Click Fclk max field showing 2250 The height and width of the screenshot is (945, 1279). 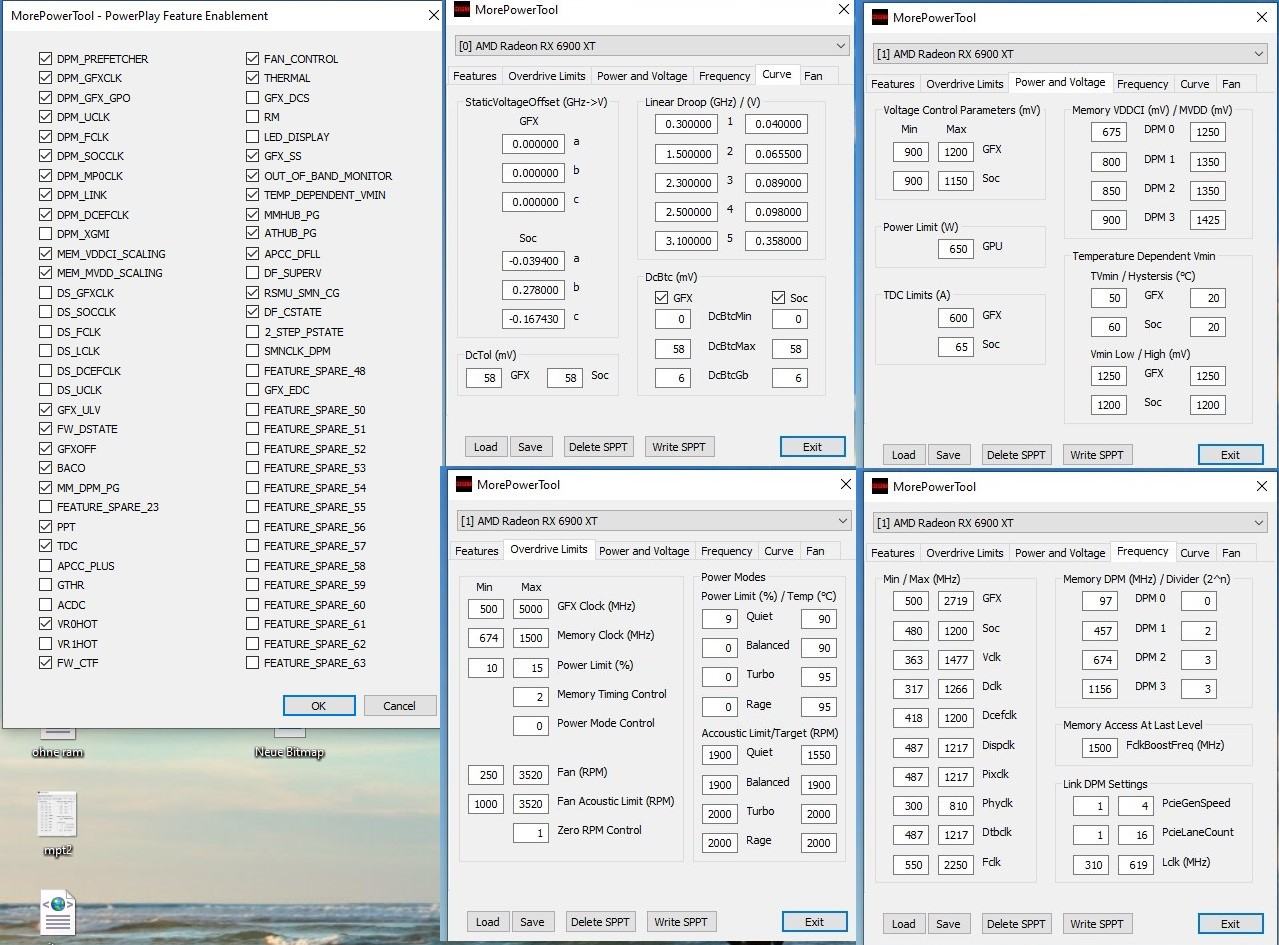tap(955, 864)
